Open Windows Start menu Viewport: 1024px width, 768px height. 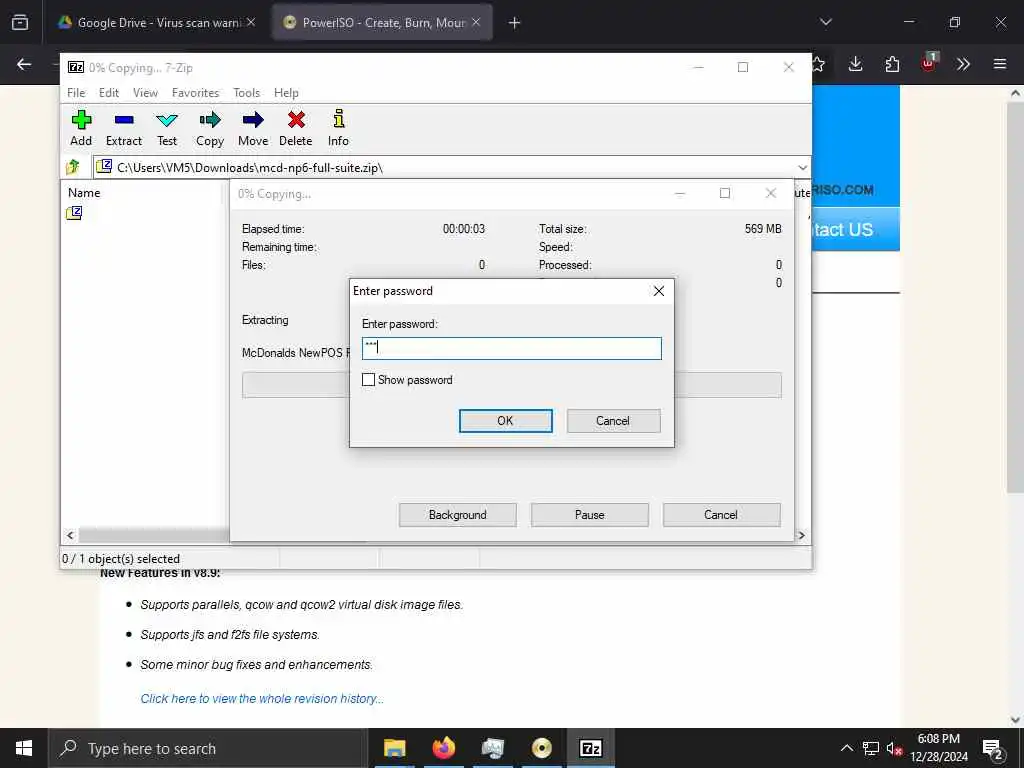pos(24,748)
